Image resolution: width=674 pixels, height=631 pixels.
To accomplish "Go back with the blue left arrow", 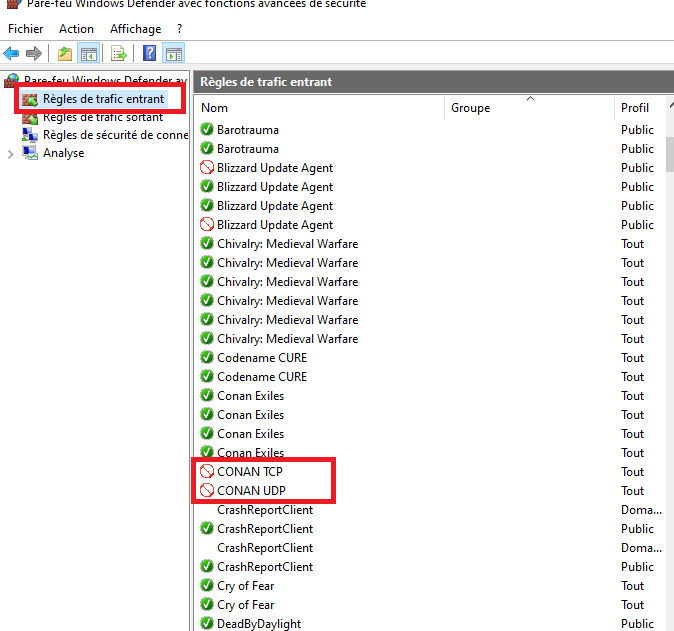I will (x=11, y=54).
